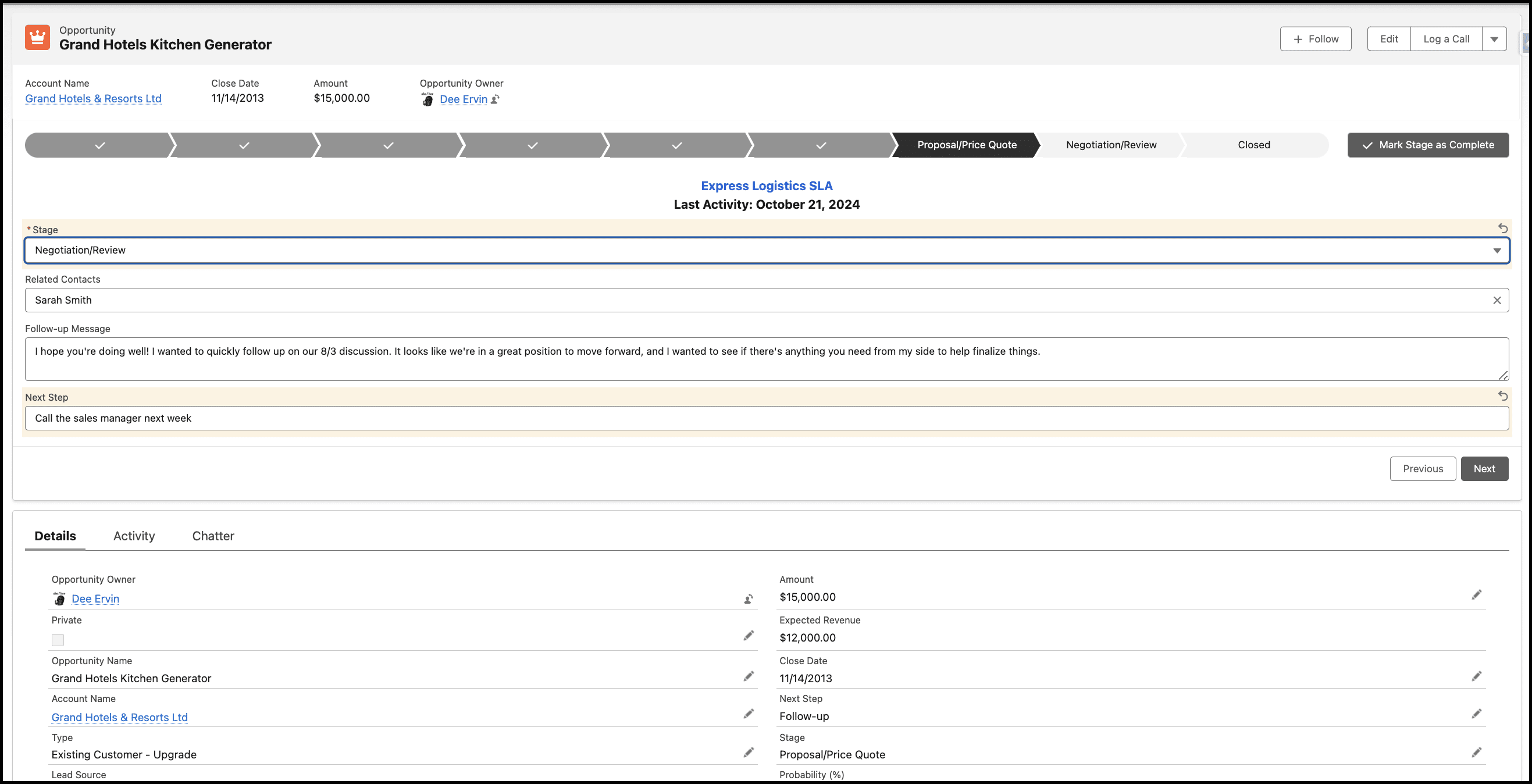Select fourth completed stage in path
Viewport: 1532px width, 784px height.
pos(532,145)
